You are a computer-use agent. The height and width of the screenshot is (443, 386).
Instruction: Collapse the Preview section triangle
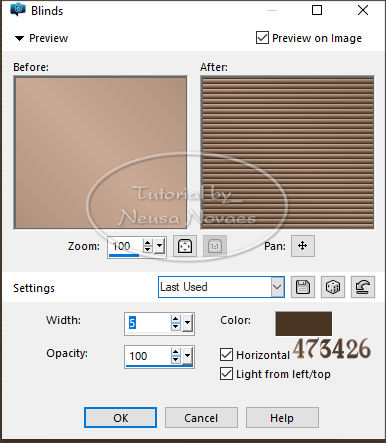tap(19, 38)
